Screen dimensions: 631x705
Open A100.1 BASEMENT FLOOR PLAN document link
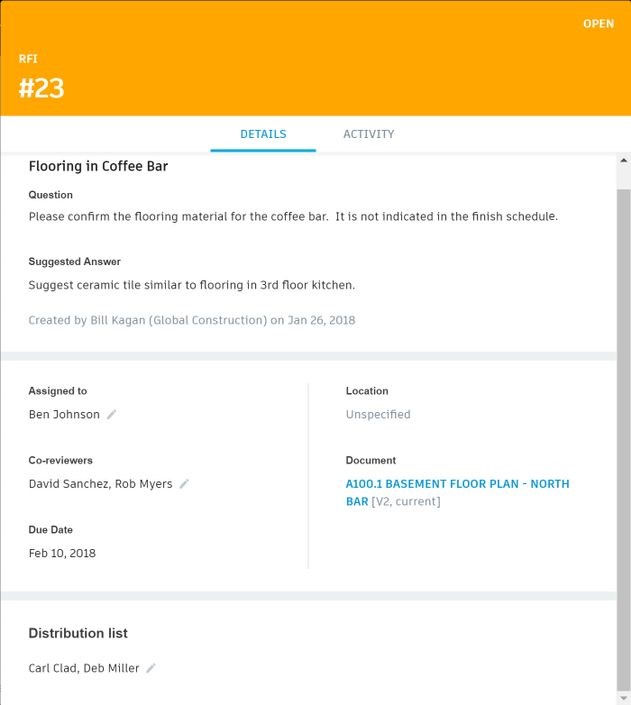click(x=457, y=492)
